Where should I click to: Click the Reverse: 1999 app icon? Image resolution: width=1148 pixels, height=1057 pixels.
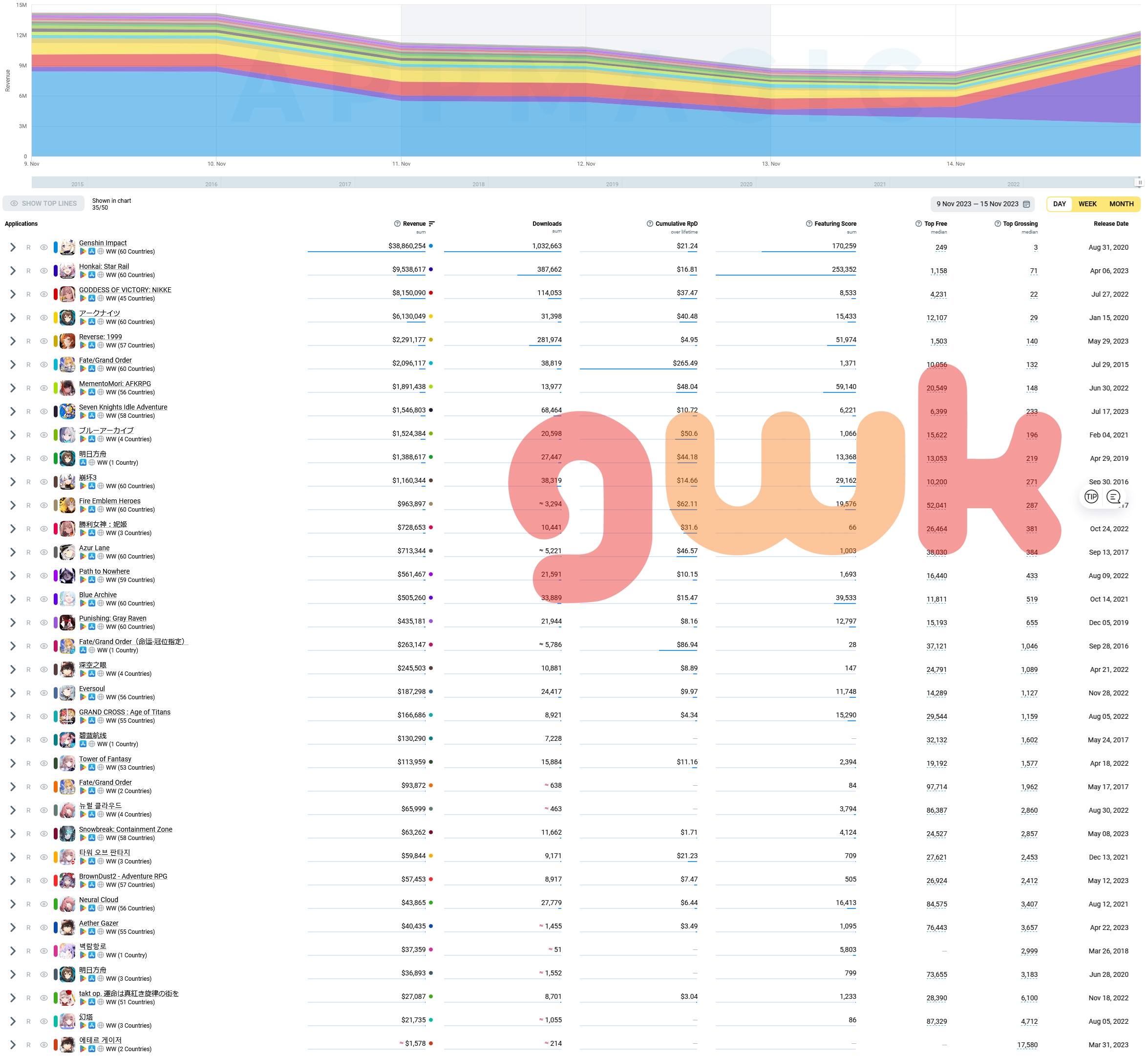[x=67, y=341]
